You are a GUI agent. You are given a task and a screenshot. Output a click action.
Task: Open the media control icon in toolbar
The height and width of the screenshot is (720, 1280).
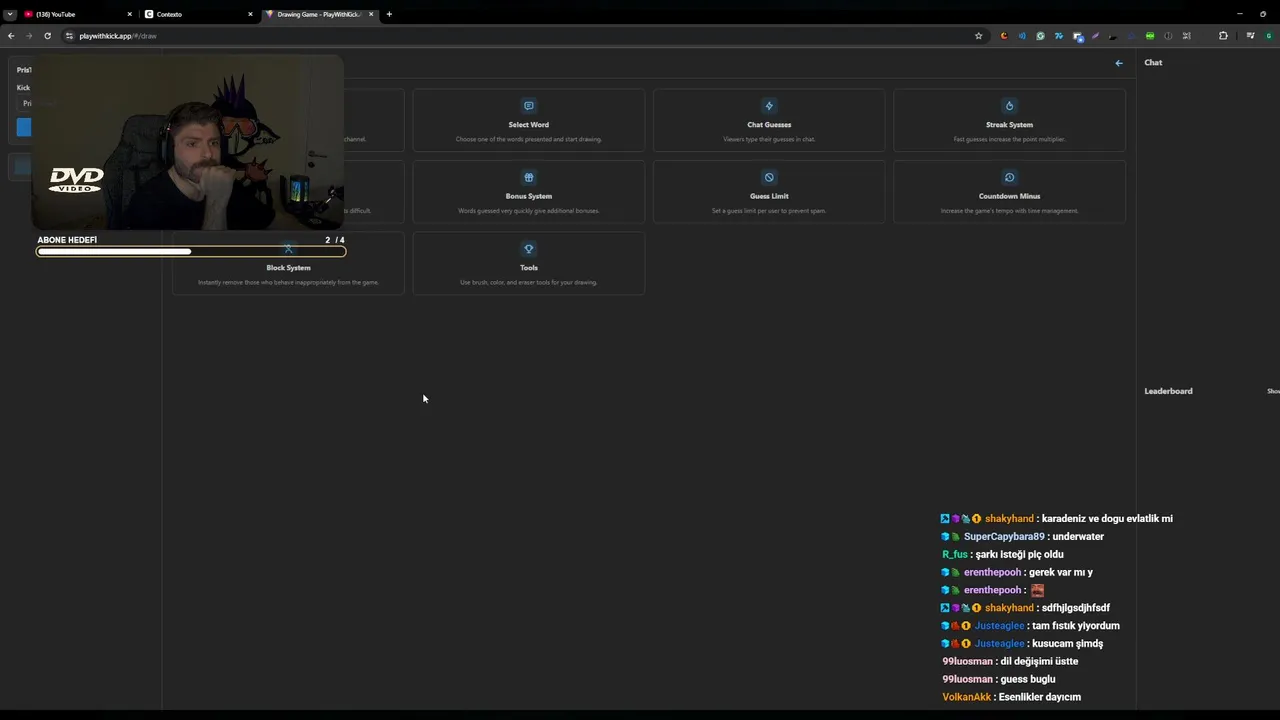coord(1251,36)
